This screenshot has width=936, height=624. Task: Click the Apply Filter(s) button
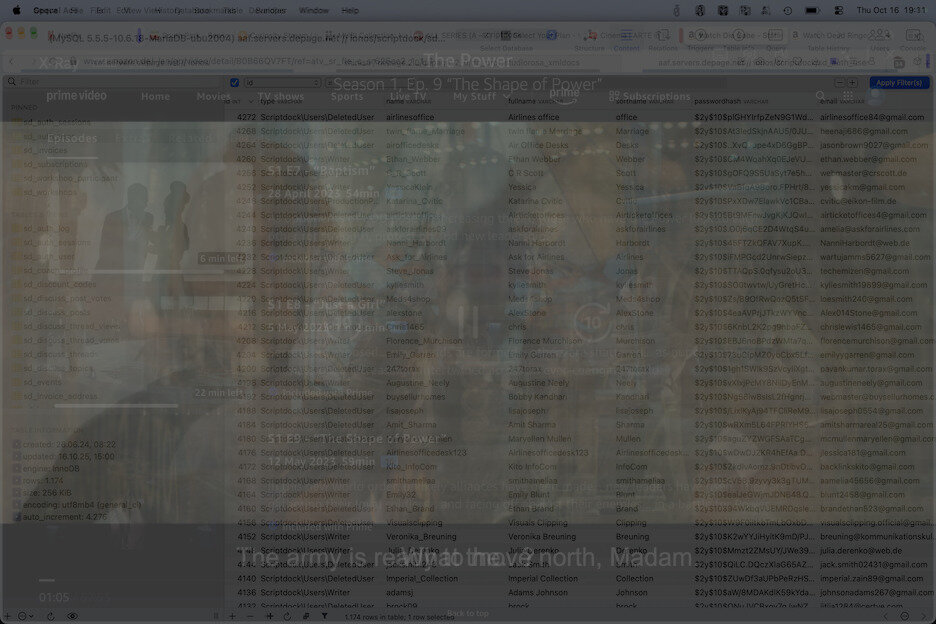898,82
